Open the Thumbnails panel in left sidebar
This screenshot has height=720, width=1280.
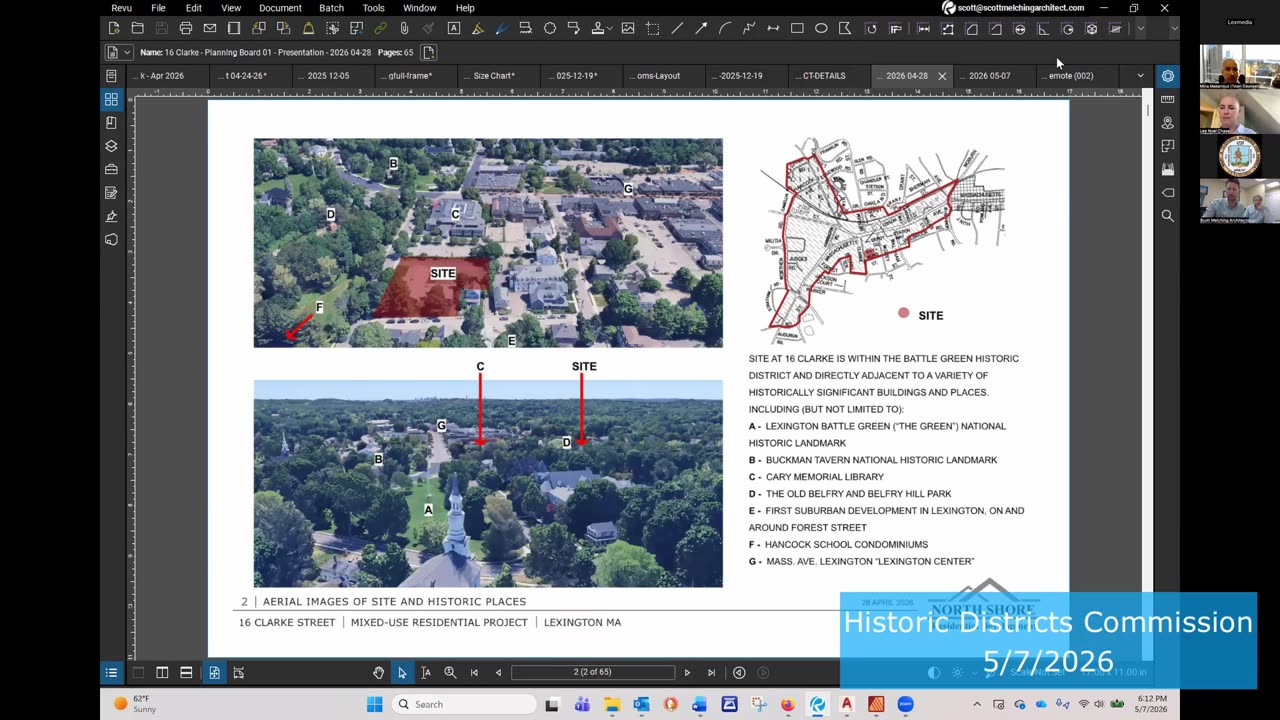click(111, 99)
